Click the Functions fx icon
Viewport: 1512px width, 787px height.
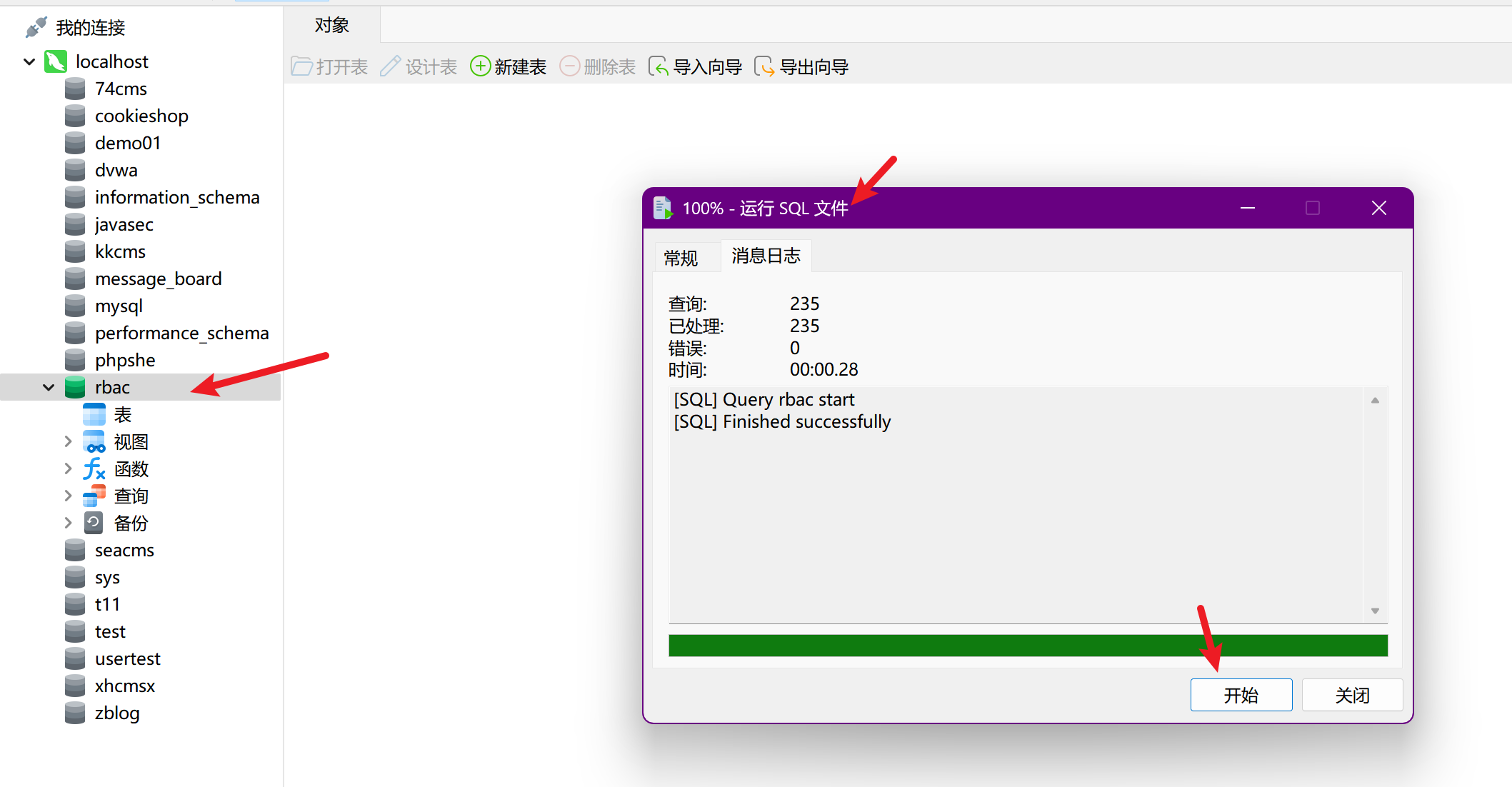94,469
